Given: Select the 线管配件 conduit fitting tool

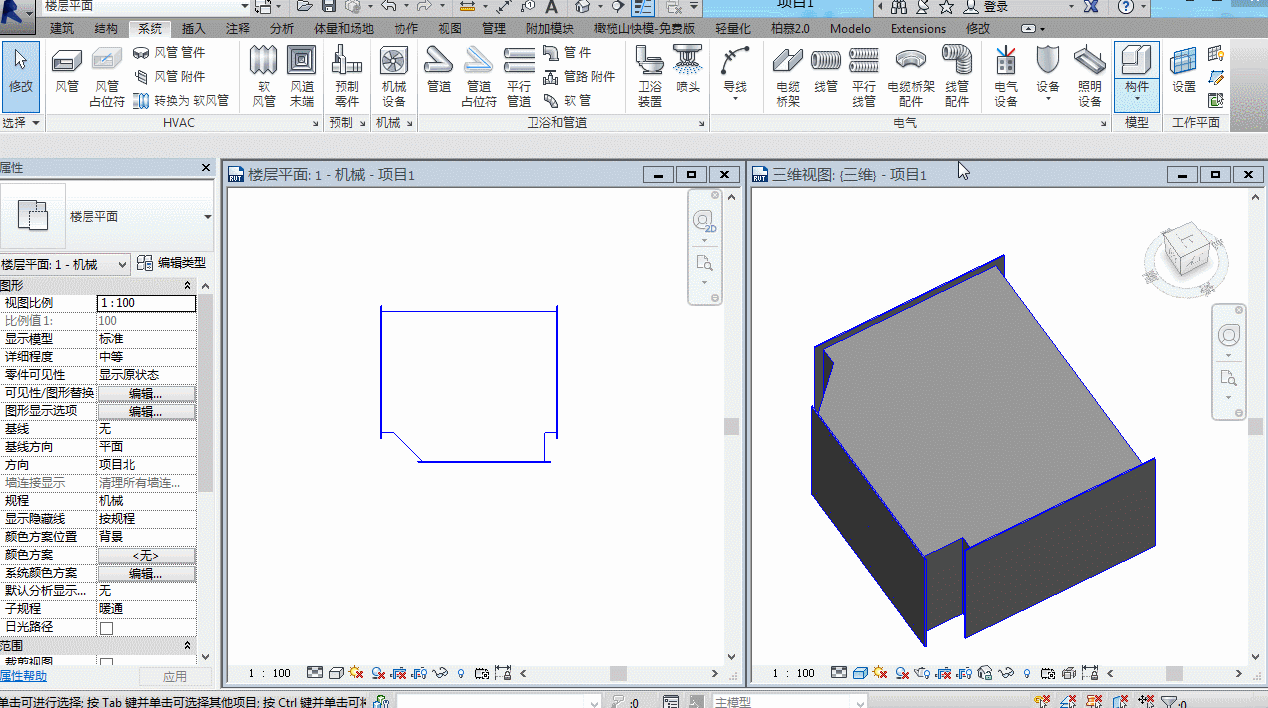Looking at the screenshot, I should (x=957, y=76).
